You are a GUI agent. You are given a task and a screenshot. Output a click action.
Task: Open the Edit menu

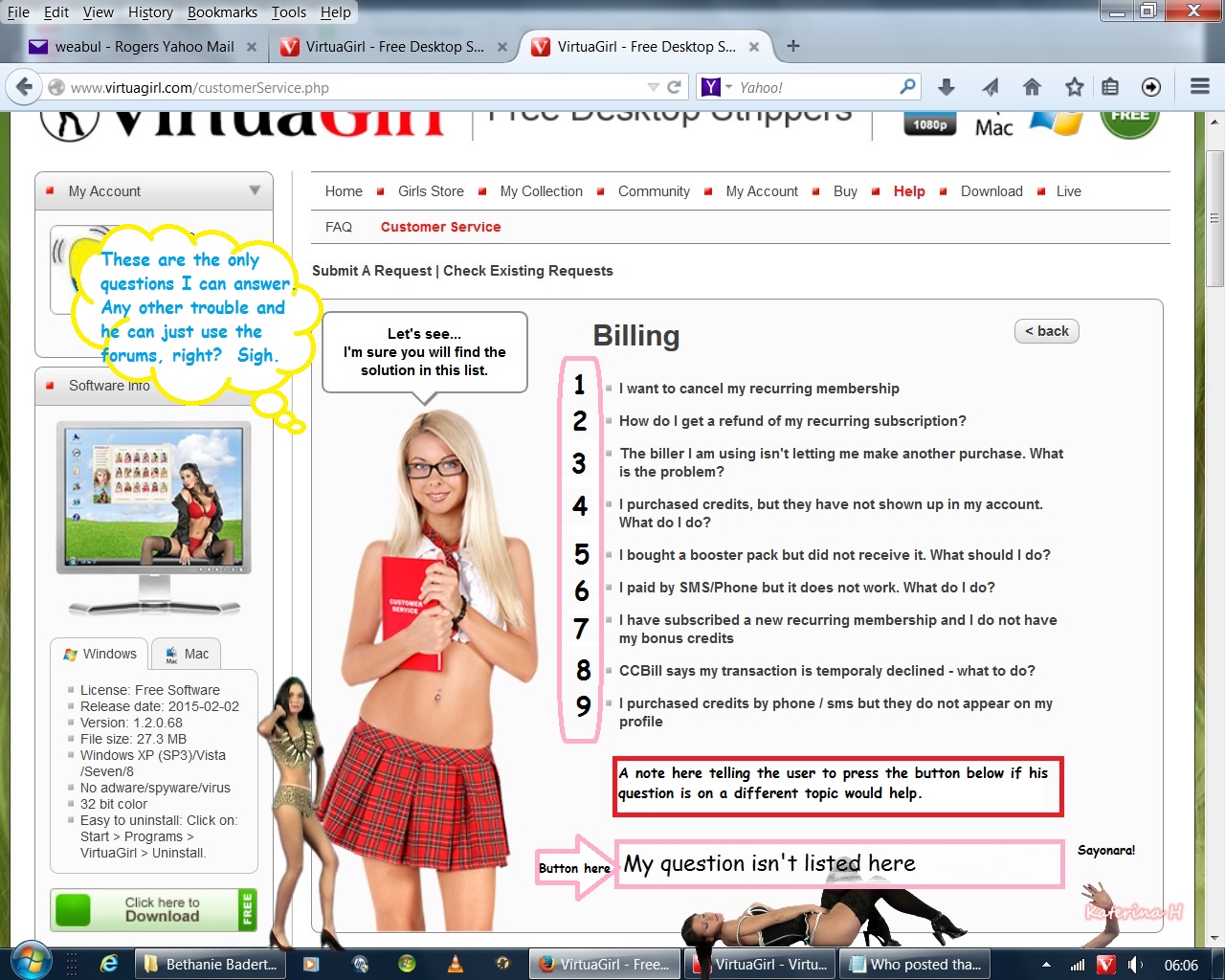[56, 12]
